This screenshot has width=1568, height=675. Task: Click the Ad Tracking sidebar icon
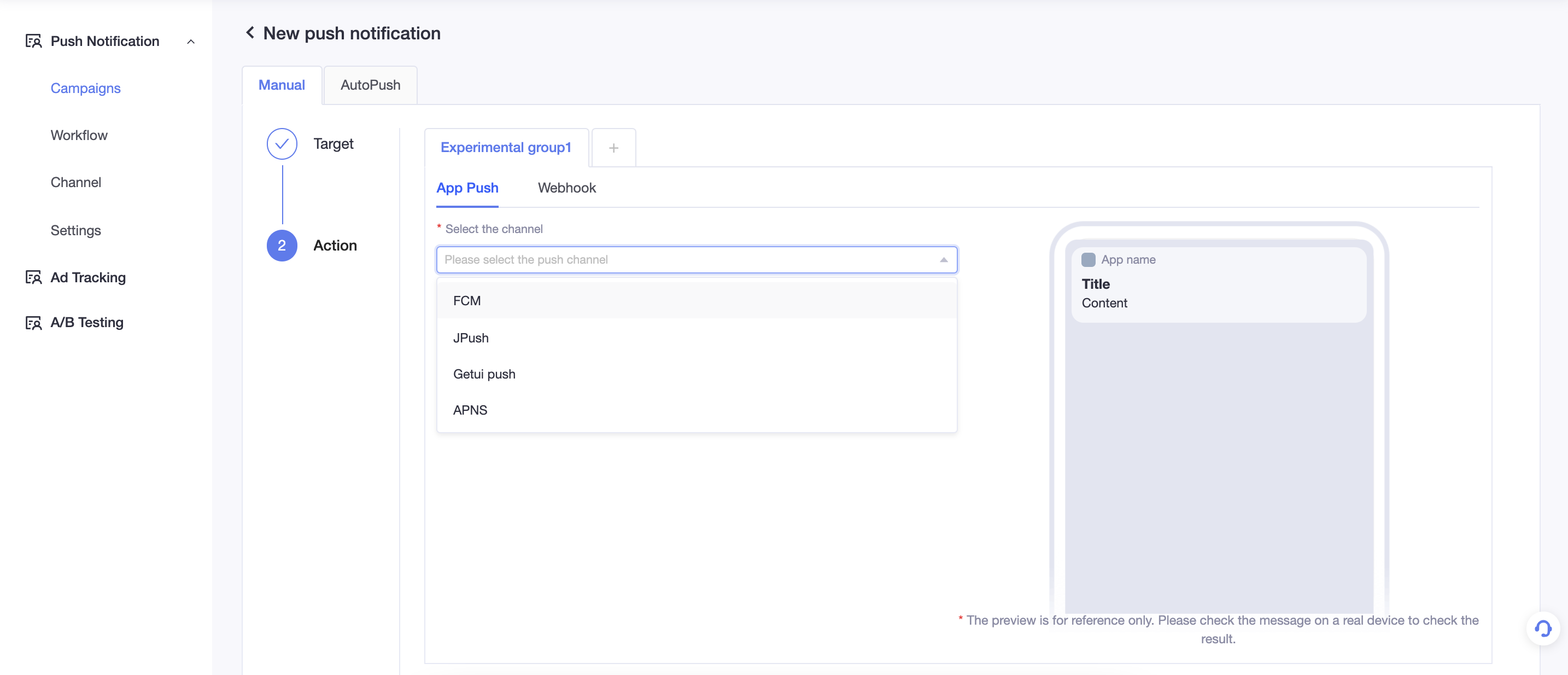pyautogui.click(x=33, y=277)
